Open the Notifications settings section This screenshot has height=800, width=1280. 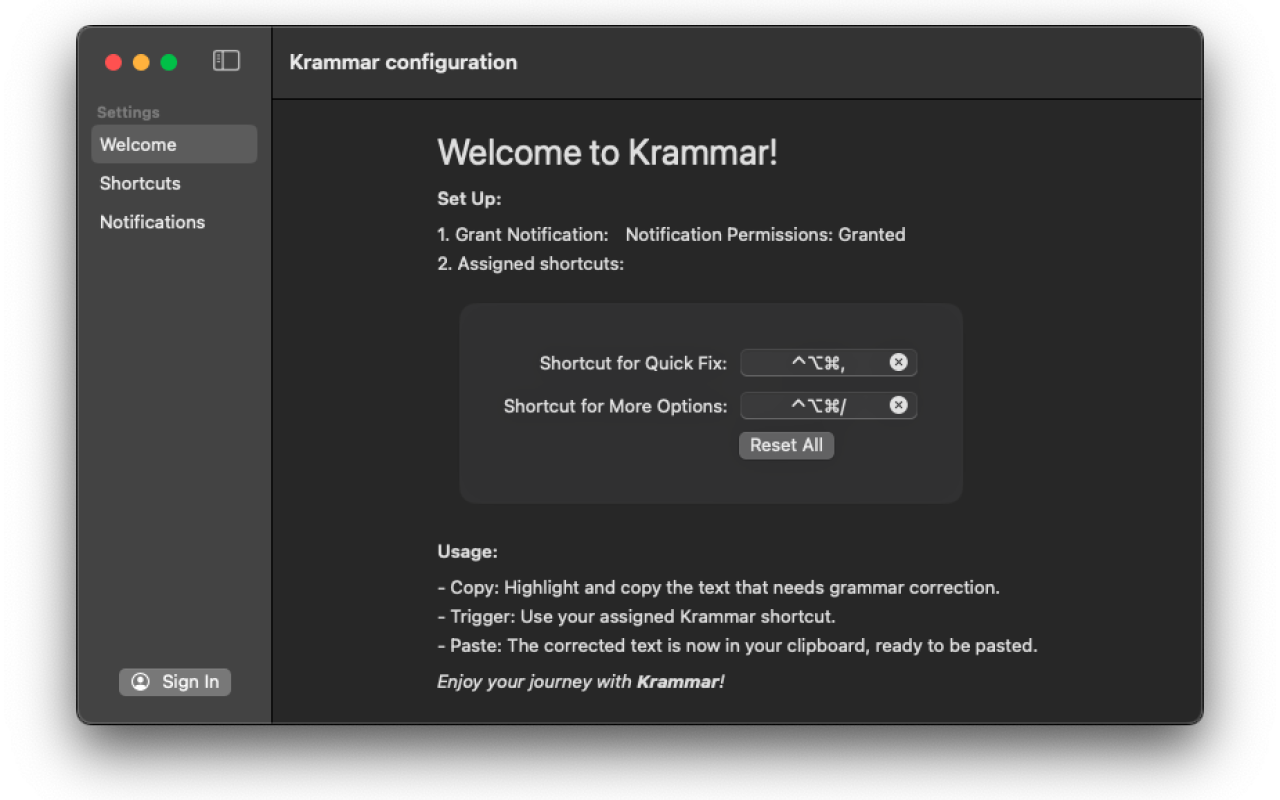pos(174,222)
